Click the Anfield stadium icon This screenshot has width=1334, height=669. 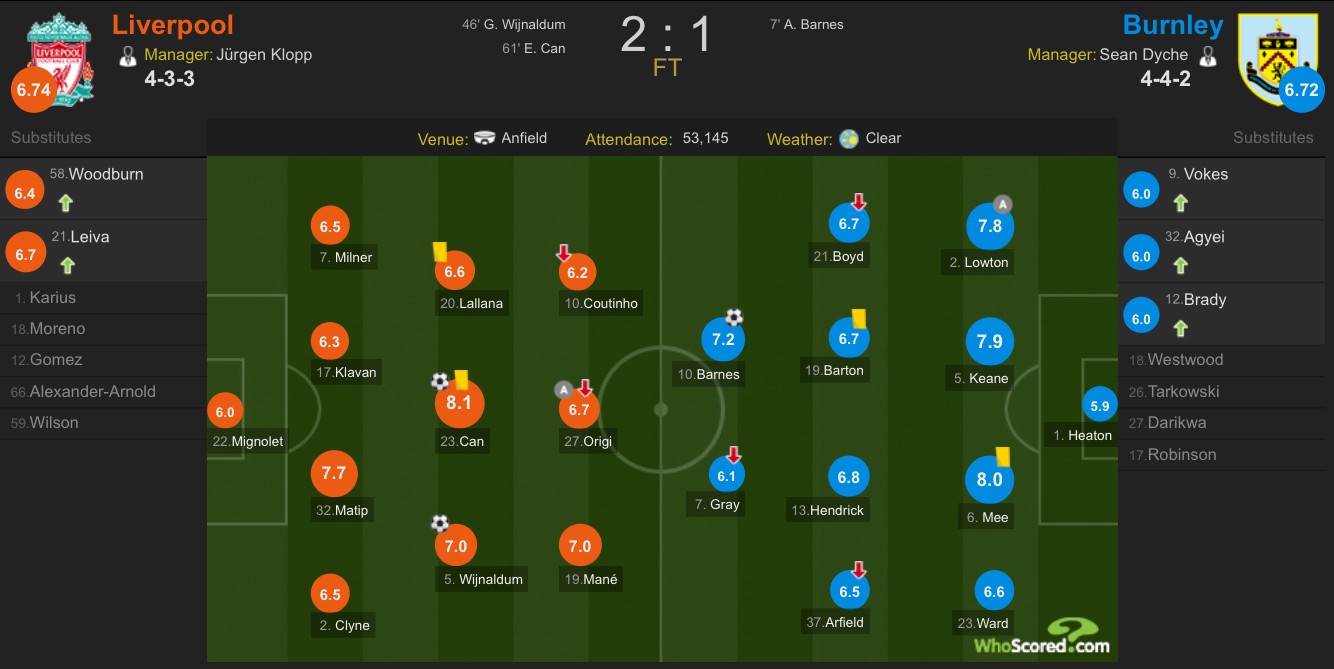485,139
